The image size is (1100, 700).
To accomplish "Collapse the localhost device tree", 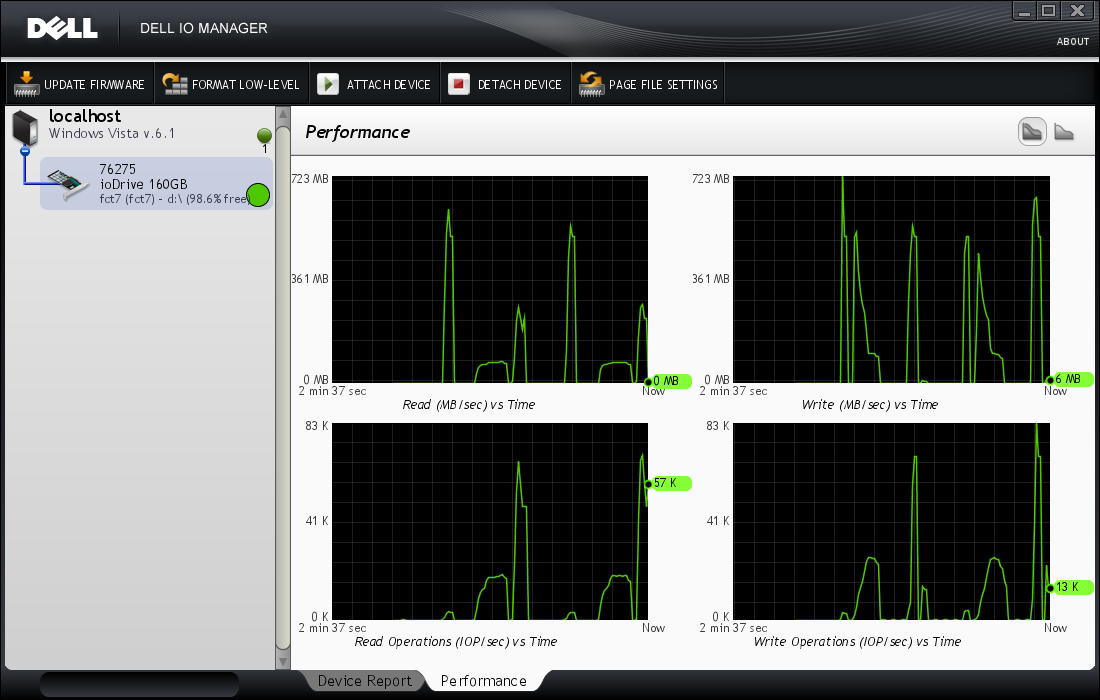I will [x=25, y=151].
